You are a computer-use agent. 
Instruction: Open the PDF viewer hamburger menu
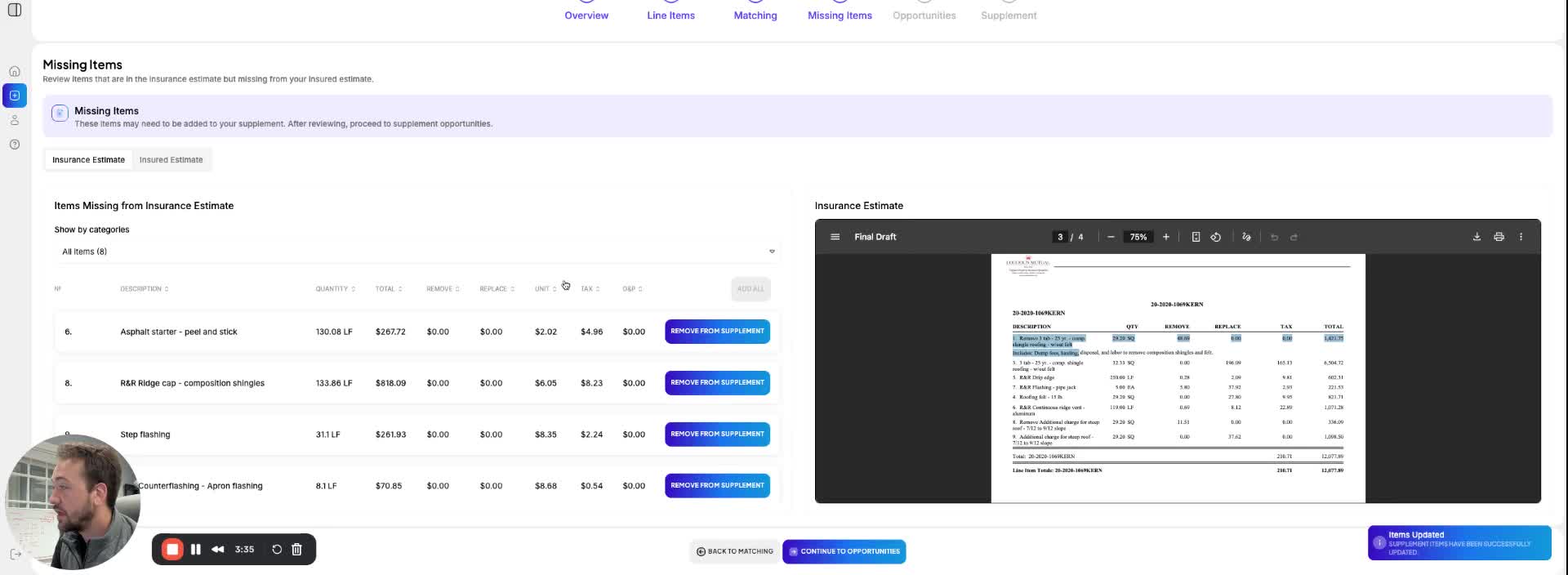(x=835, y=237)
